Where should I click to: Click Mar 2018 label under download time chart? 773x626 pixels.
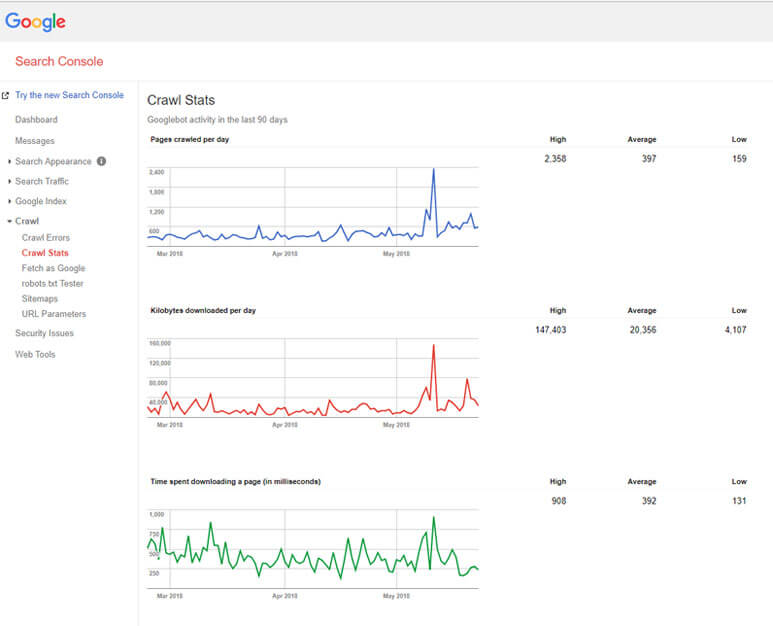(170, 596)
